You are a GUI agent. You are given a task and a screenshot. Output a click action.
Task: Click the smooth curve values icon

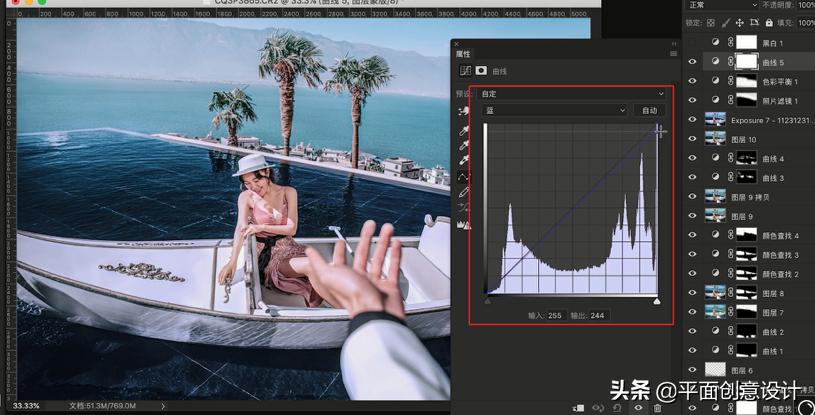click(x=464, y=208)
